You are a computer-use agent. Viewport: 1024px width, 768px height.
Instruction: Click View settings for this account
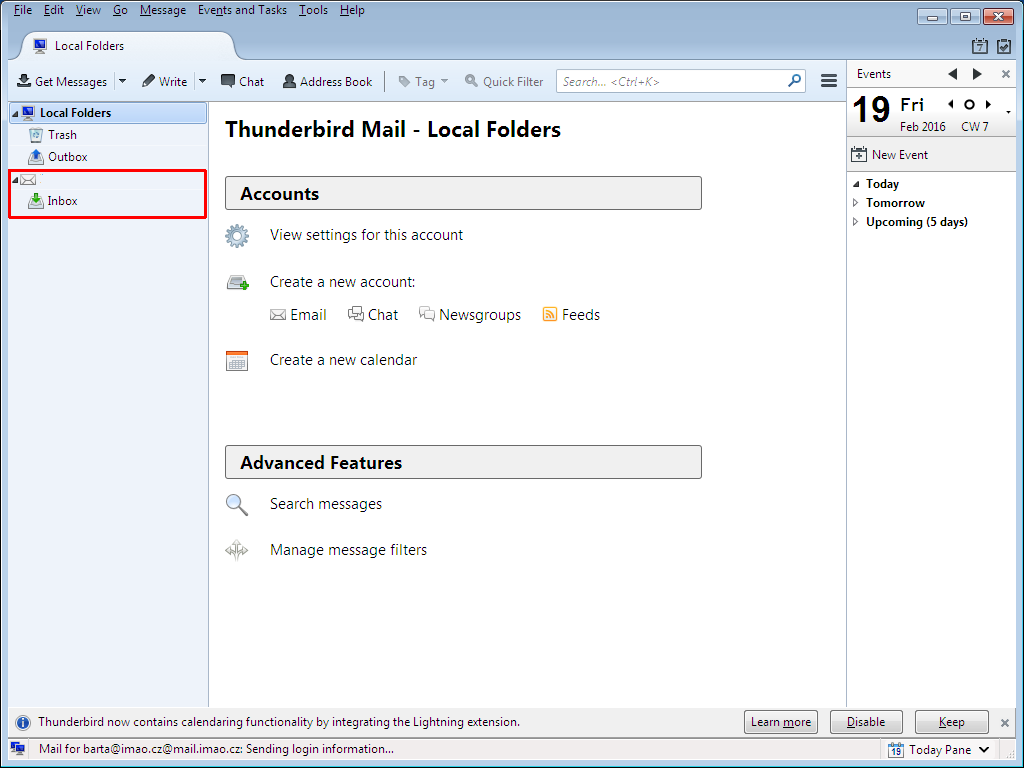click(x=366, y=235)
